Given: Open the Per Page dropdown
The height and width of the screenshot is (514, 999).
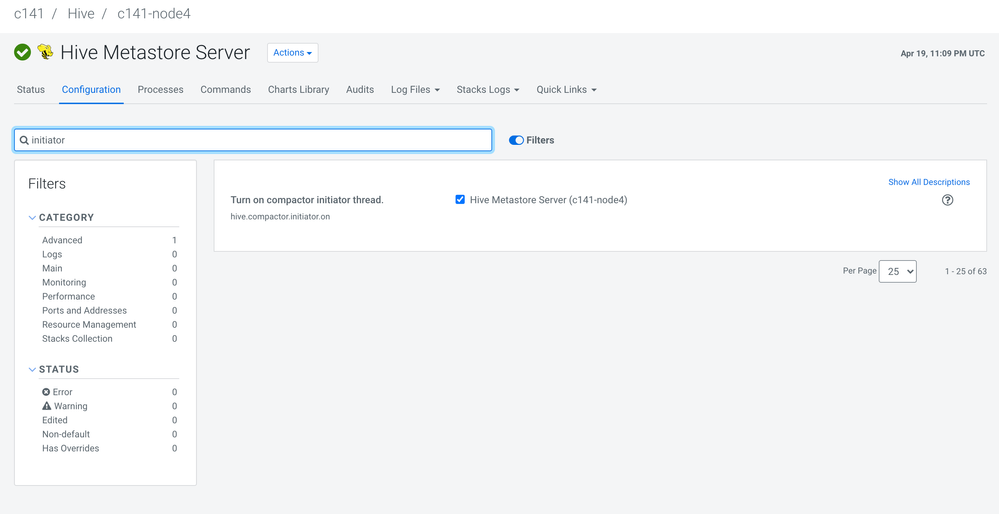Looking at the screenshot, I should tap(897, 271).
